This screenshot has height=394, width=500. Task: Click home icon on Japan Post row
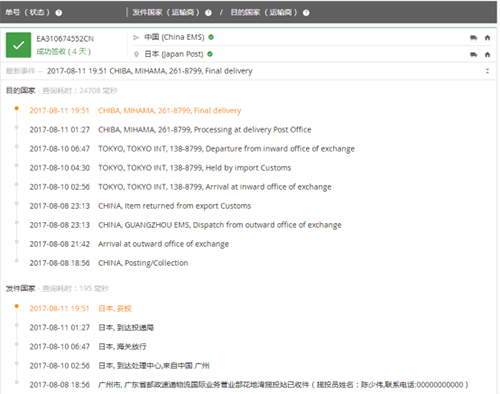487,54
